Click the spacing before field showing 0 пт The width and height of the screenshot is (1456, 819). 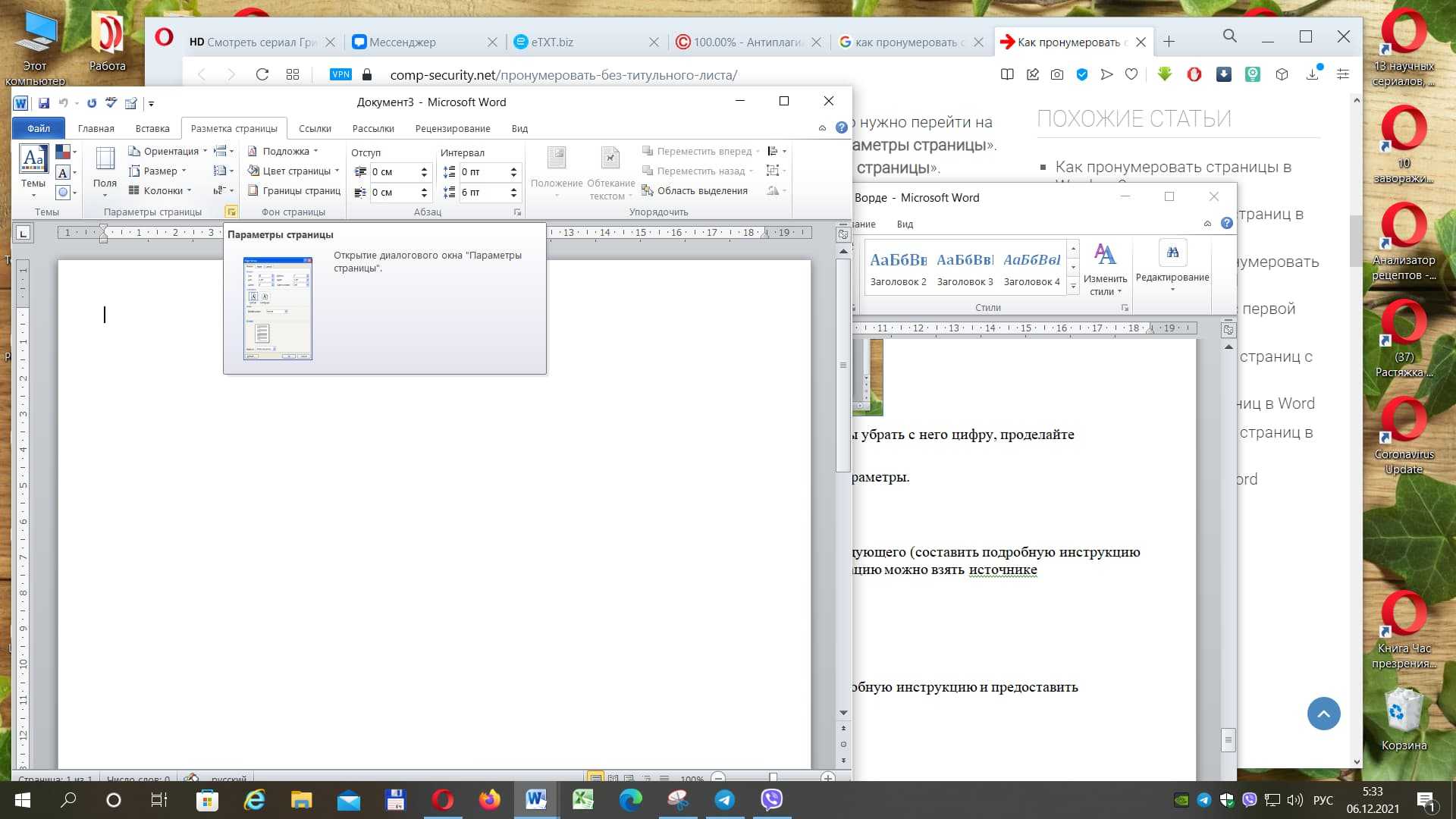[x=483, y=172]
